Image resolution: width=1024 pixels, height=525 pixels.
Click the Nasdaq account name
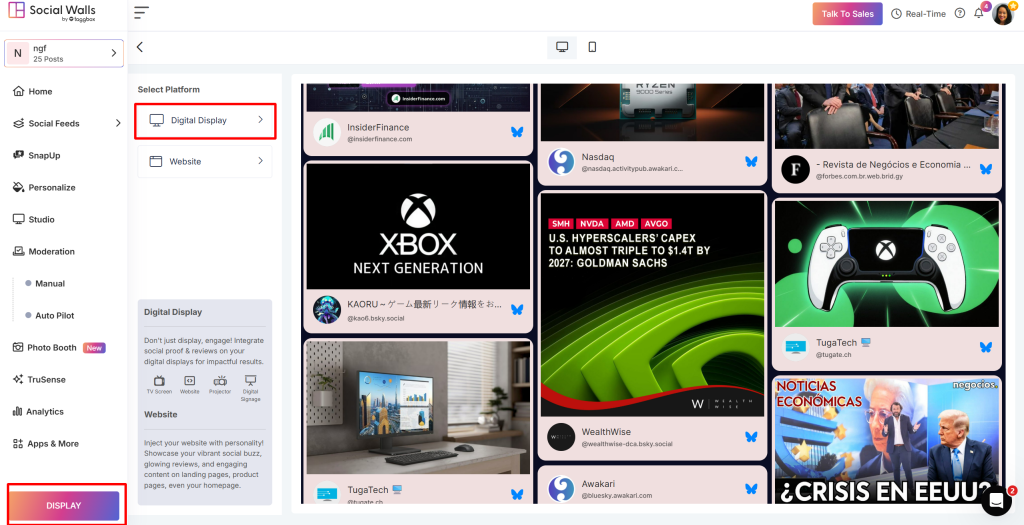tap(598, 157)
